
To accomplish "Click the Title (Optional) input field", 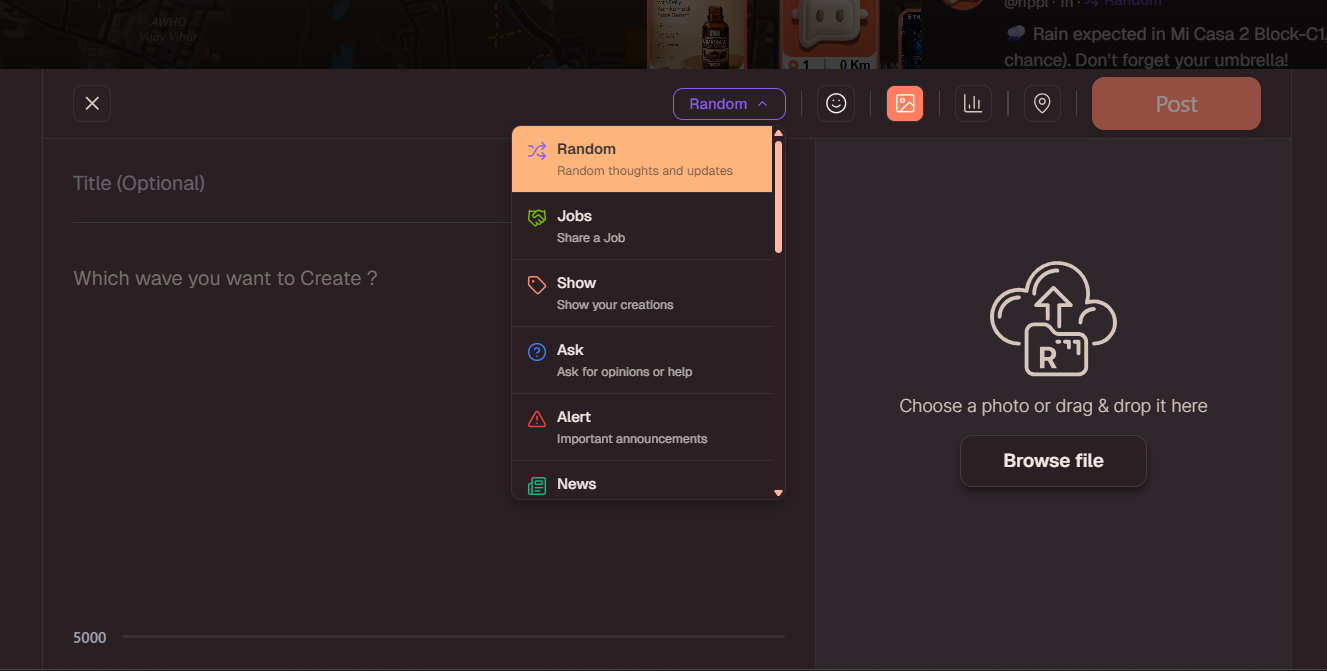I will [292, 183].
